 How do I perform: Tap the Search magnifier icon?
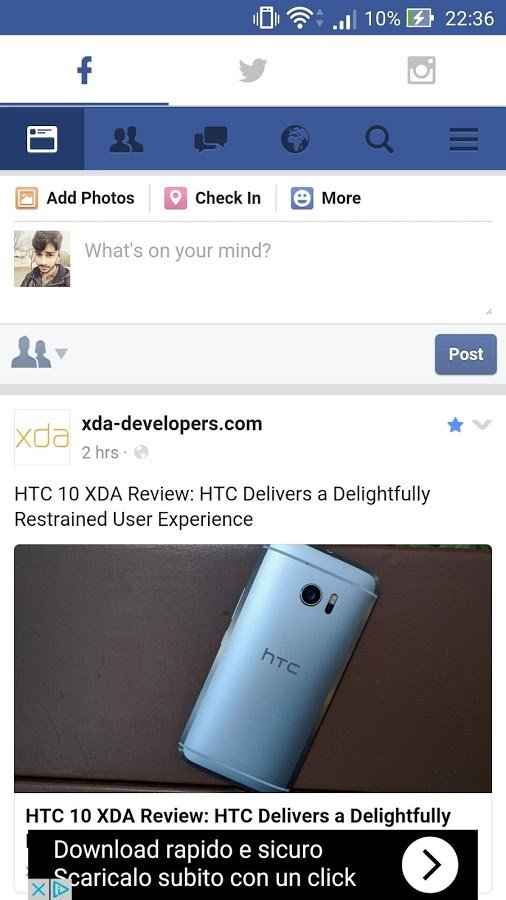379,139
